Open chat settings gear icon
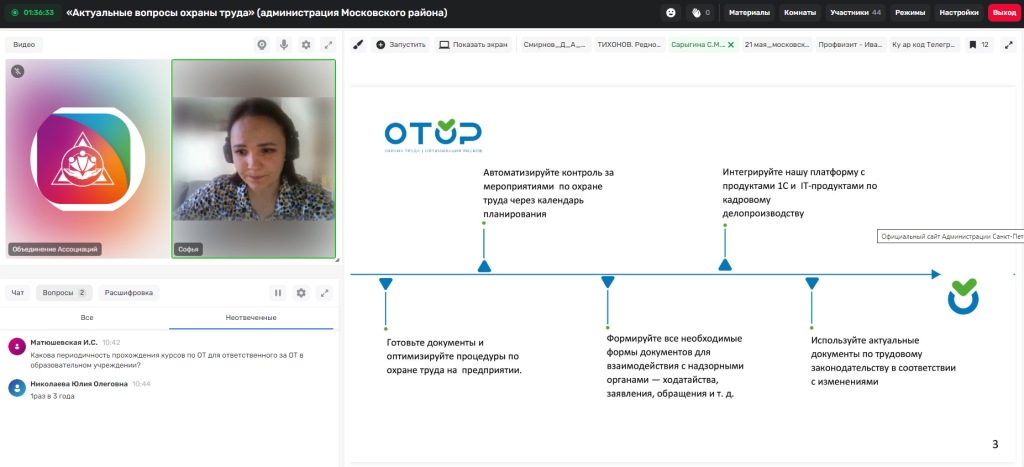Image resolution: width=1024 pixels, height=467 pixels. (301, 293)
